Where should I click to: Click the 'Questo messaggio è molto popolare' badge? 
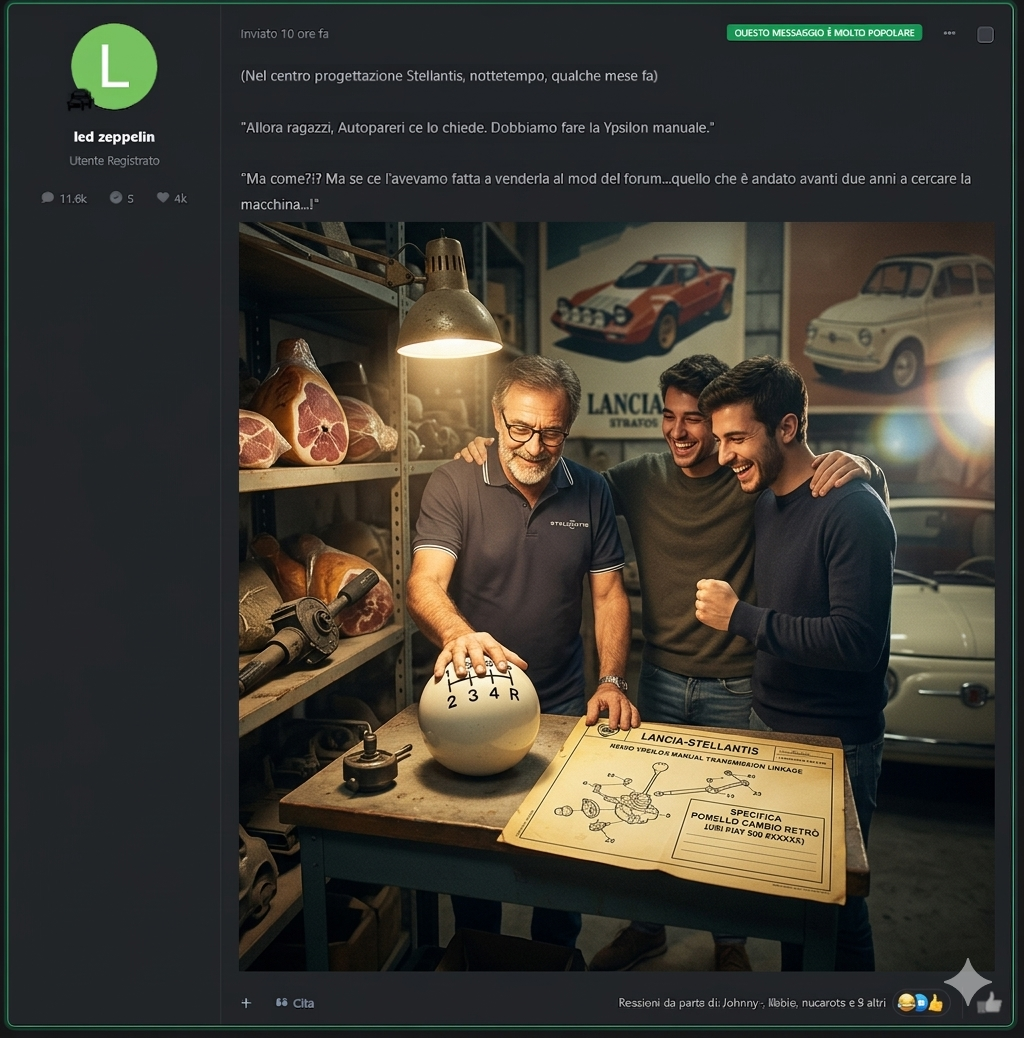824,33
